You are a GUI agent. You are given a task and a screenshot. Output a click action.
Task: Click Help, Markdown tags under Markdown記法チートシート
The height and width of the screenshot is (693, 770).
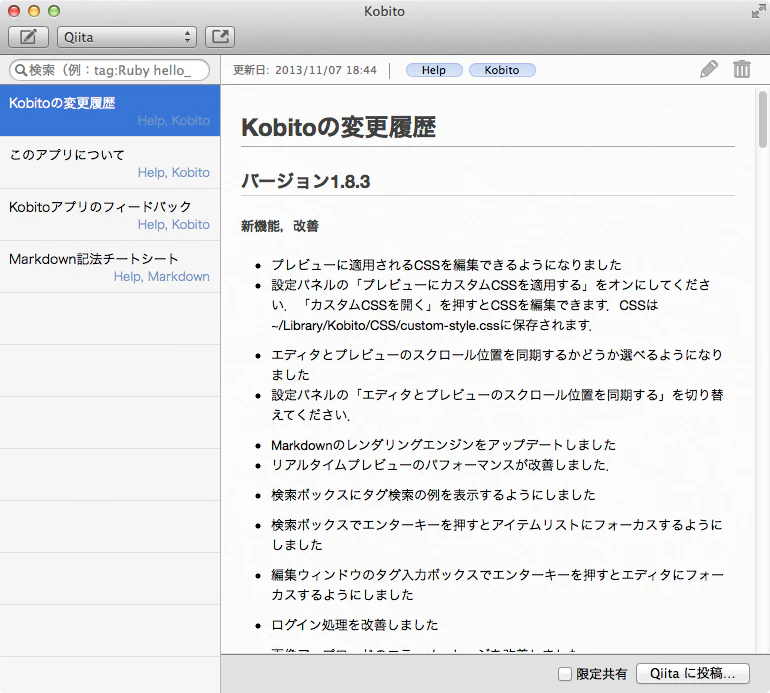[162, 277]
